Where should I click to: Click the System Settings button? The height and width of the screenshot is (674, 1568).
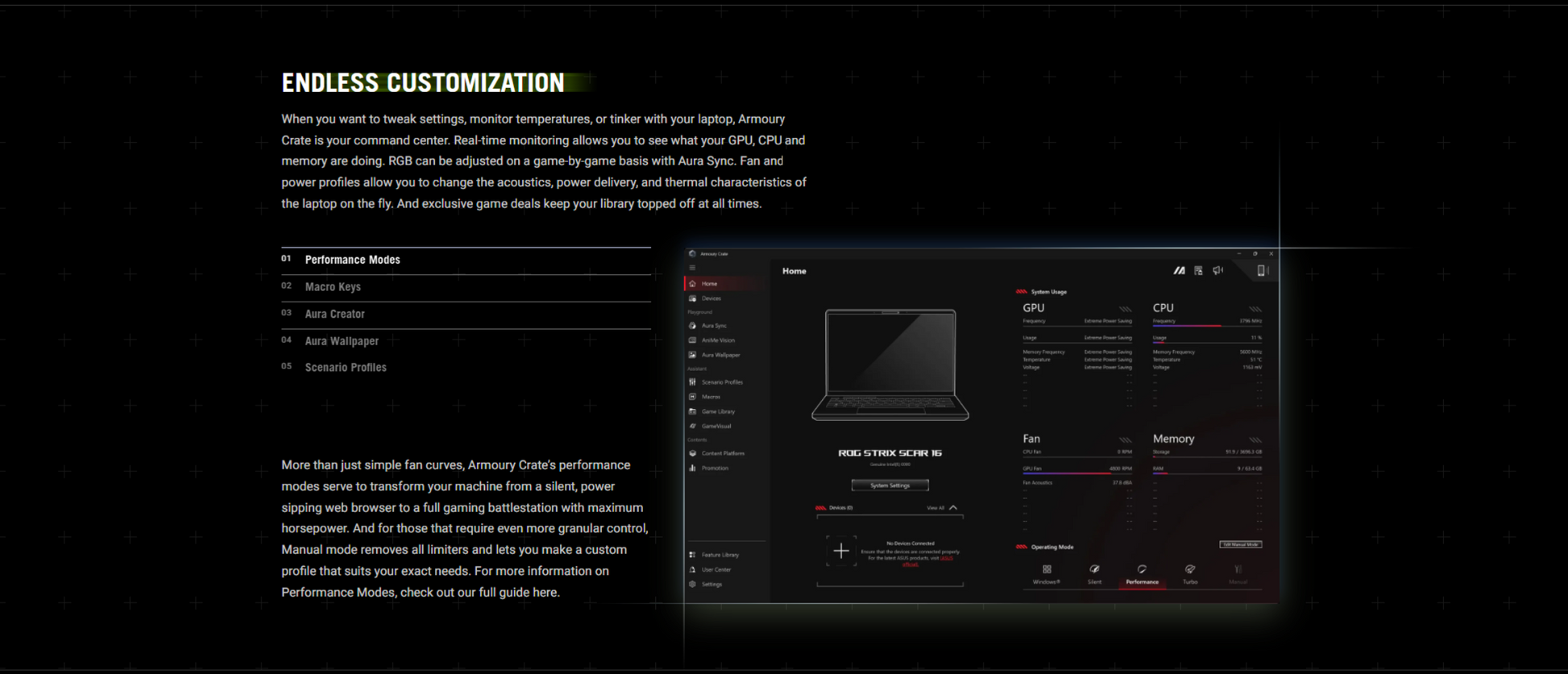pos(890,485)
